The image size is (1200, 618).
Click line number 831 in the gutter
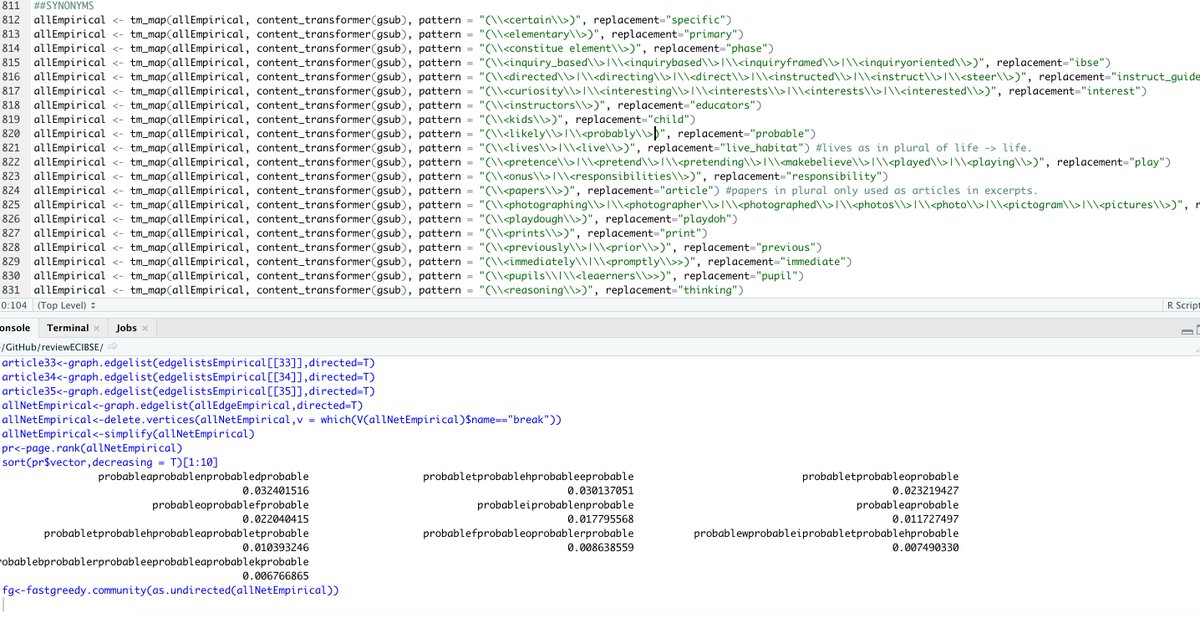click(x=12, y=290)
